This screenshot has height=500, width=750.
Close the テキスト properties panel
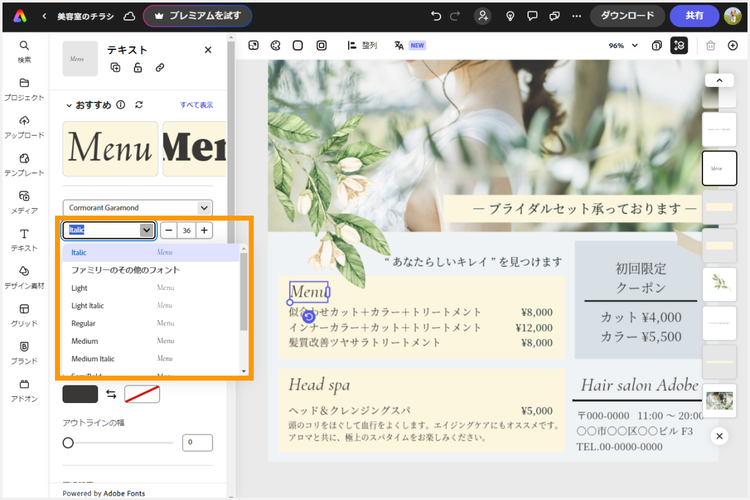click(x=208, y=50)
